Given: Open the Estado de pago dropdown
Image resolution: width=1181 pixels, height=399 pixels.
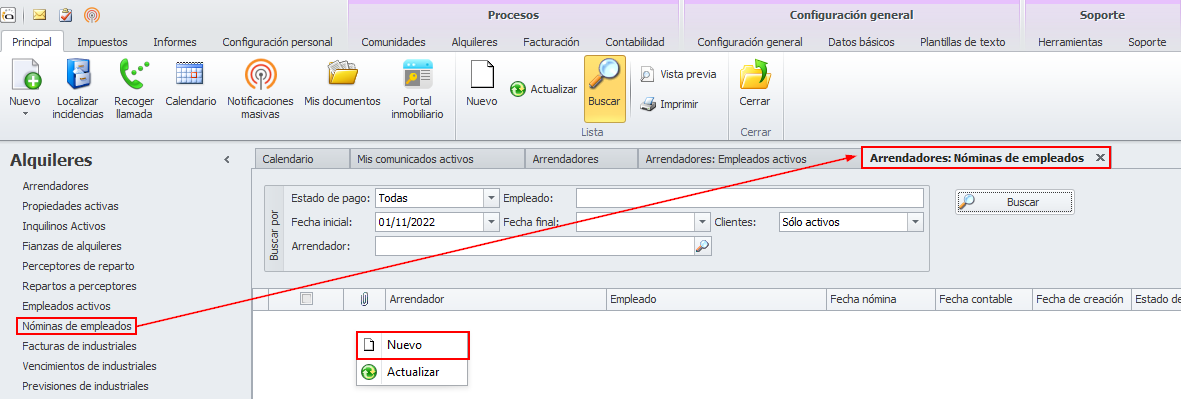Looking at the screenshot, I should pos(491,198).
